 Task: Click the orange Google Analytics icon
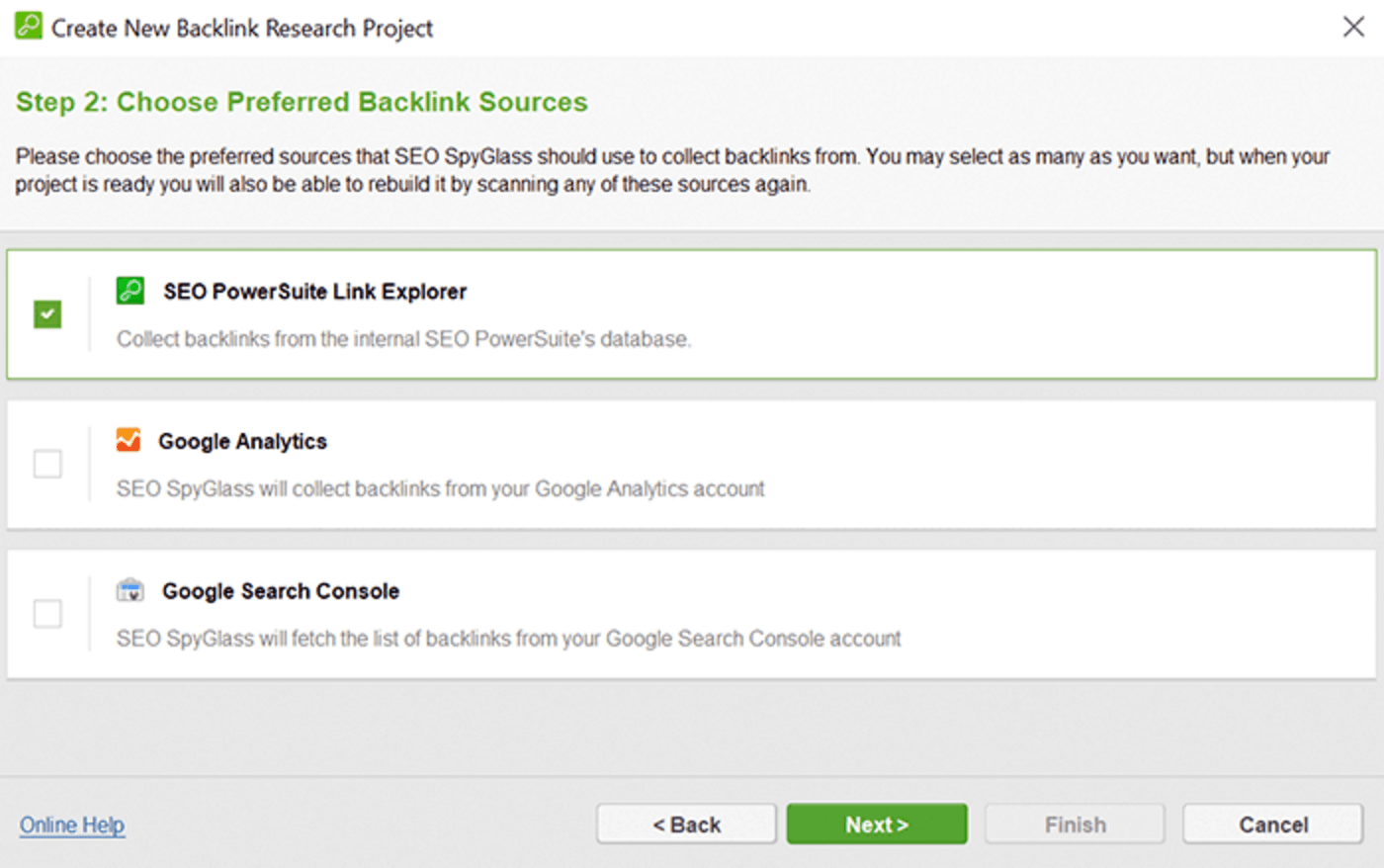129,440
